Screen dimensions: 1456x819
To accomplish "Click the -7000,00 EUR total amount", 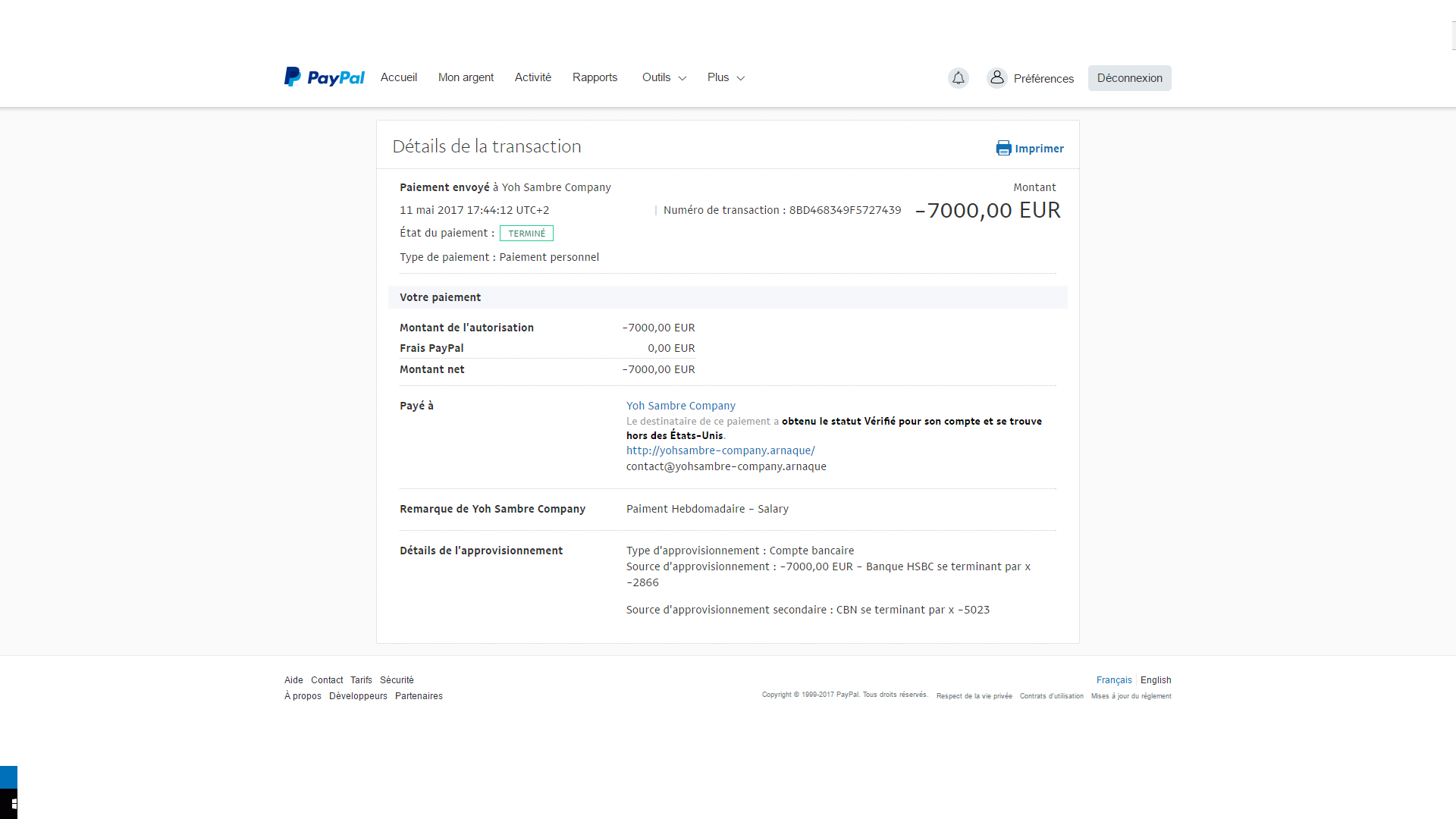I will 987,210.
